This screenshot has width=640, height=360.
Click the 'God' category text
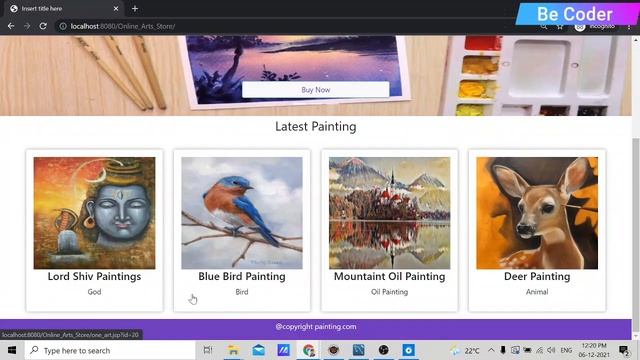(94, 292)
